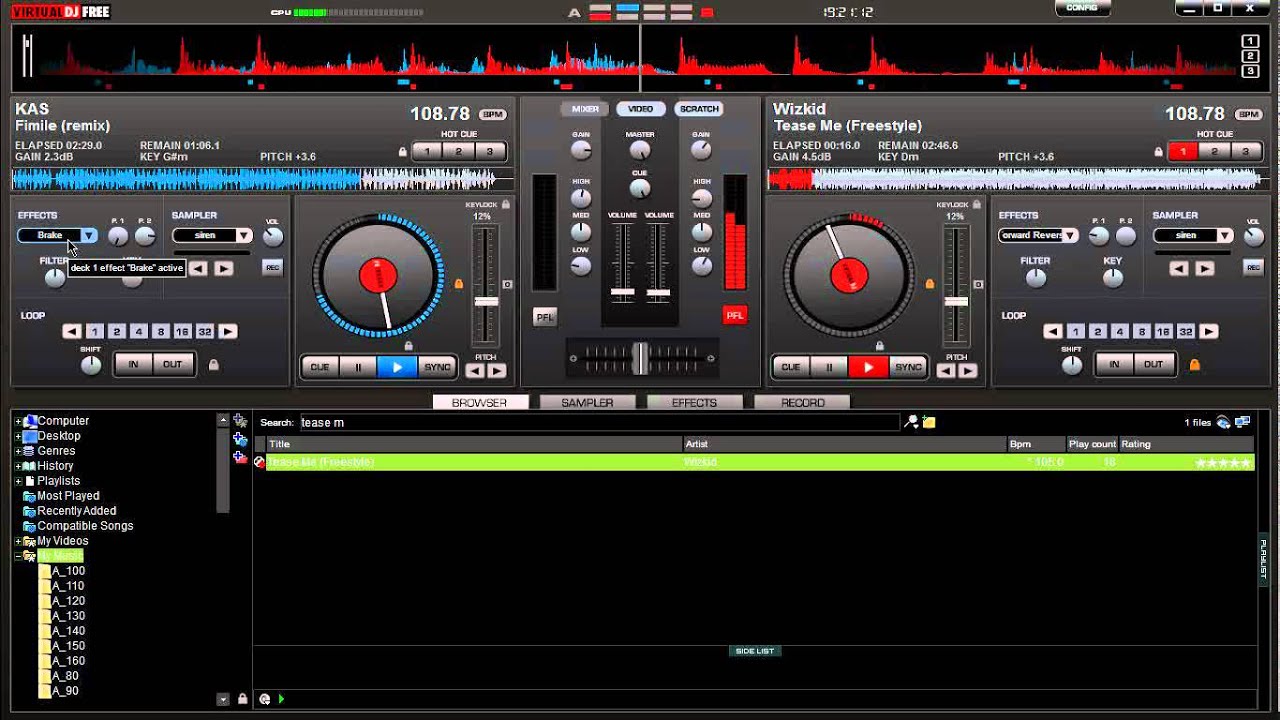
Task: Click deck 1 CUE button
Action: tap(320, 367)
